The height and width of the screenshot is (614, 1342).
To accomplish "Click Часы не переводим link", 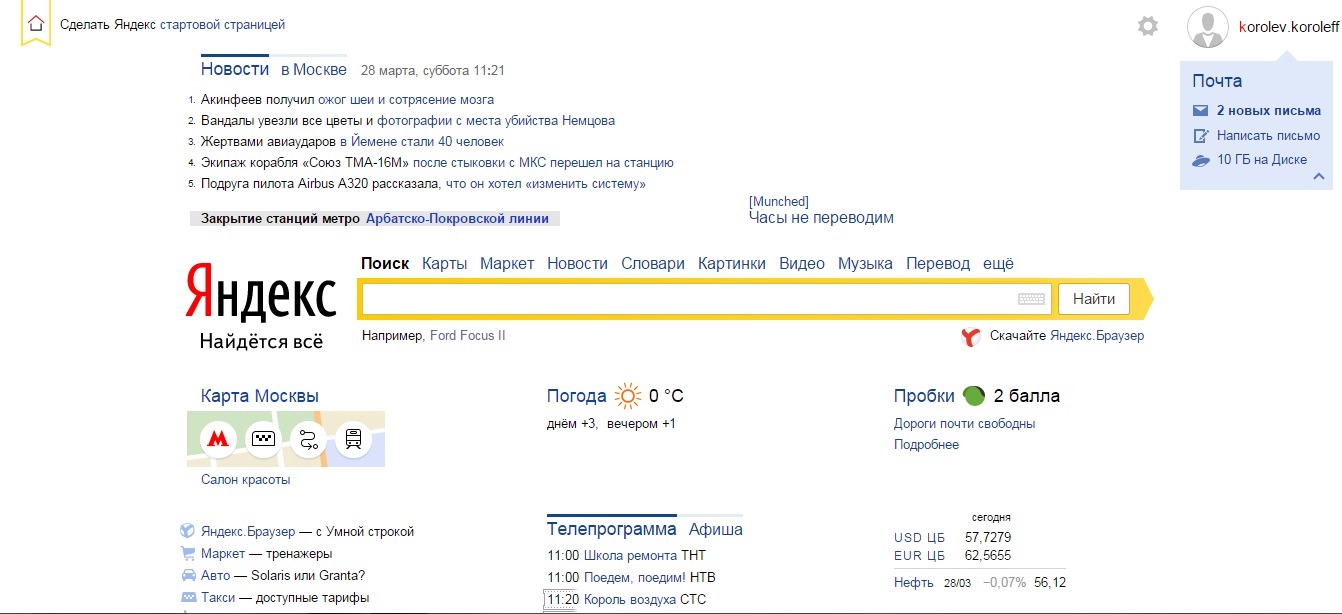I will (821, 218).
